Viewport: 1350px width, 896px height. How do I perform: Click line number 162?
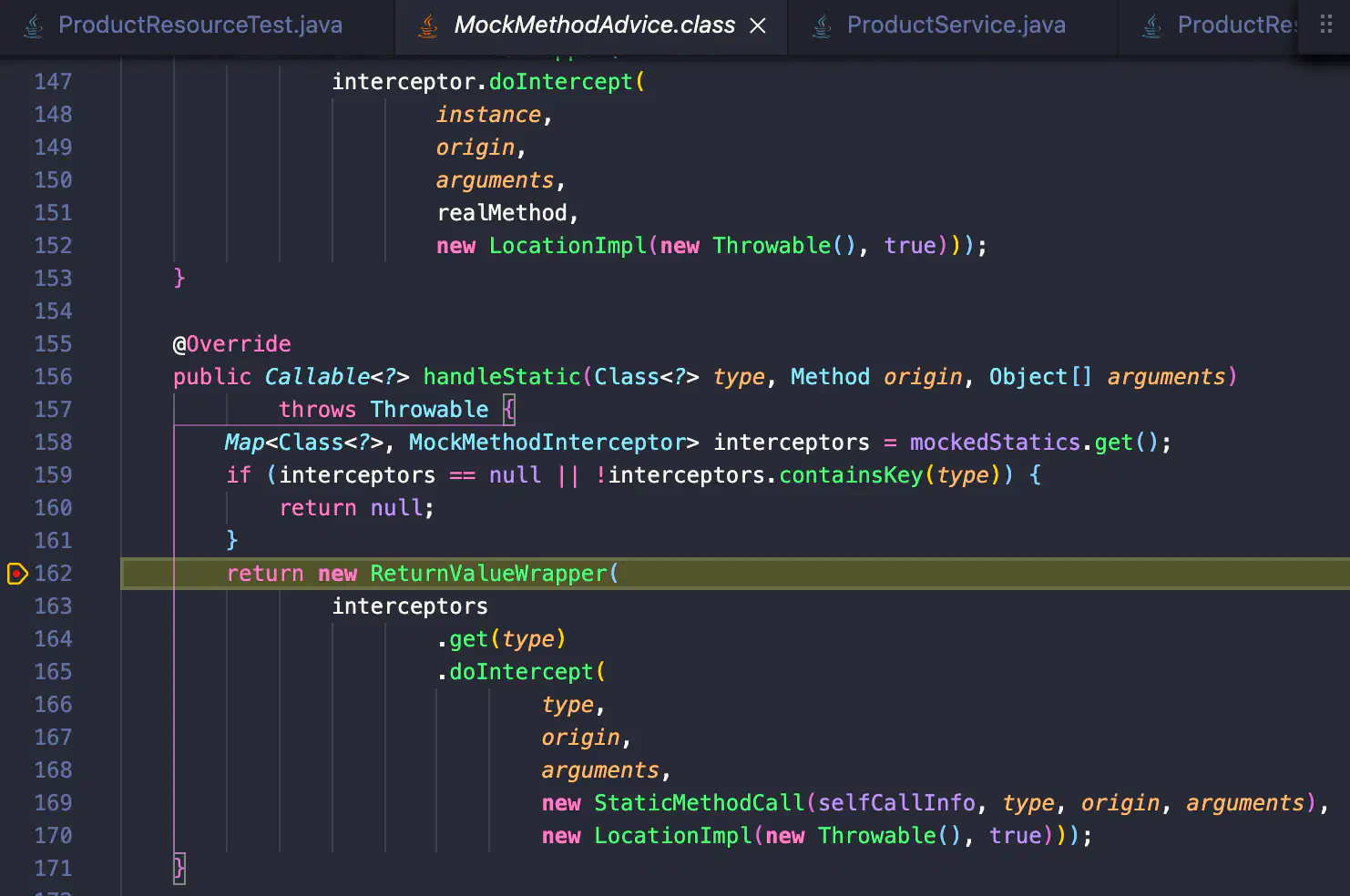point(53,574)
